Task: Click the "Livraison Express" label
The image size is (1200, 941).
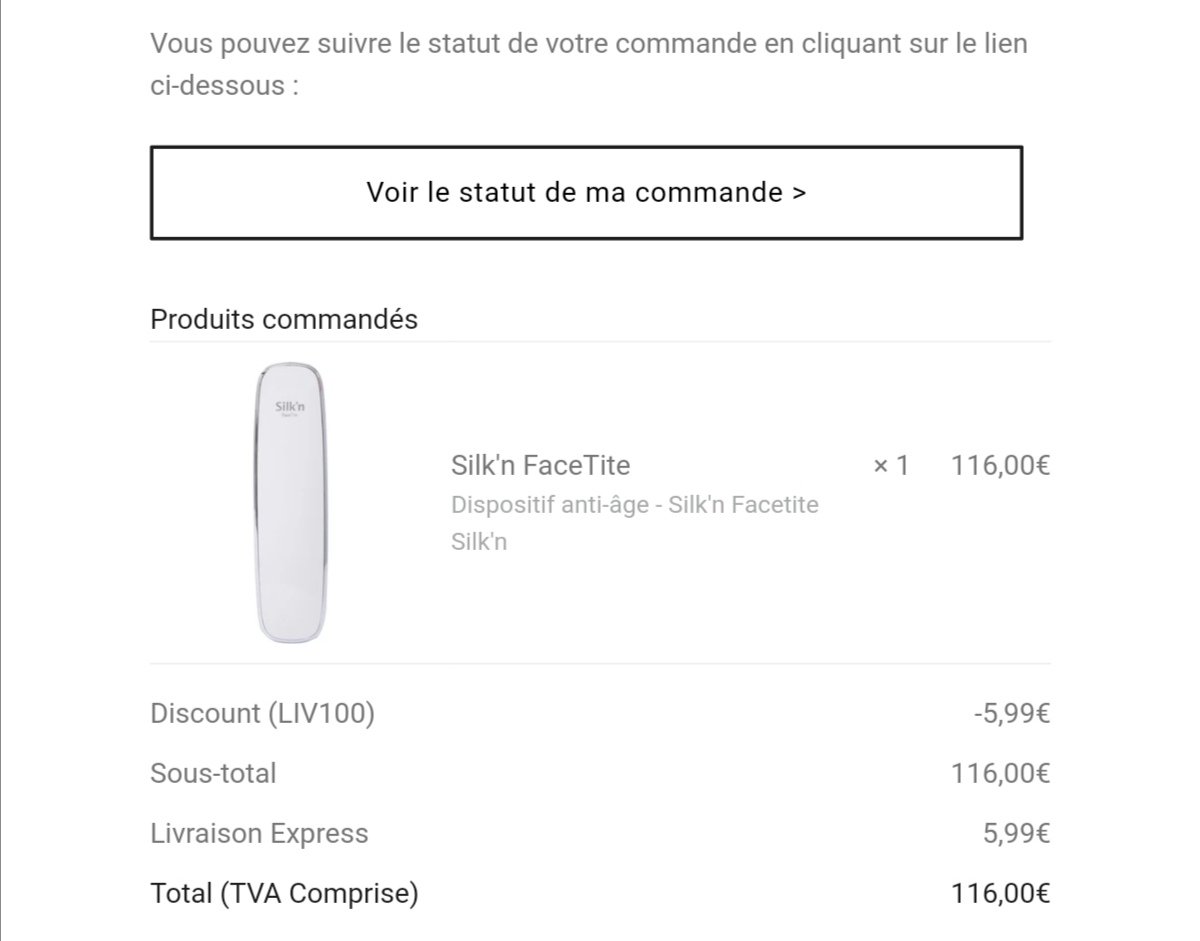Action: 259,834
